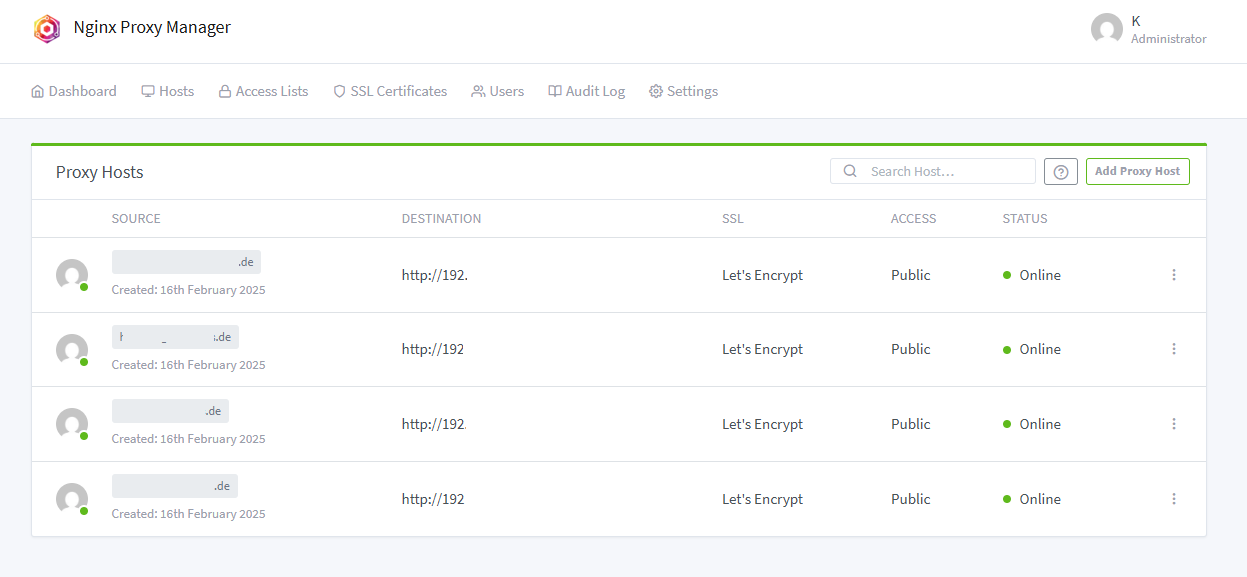
Task: Open actions menu for first proxy host
Action: (1174, 275)
